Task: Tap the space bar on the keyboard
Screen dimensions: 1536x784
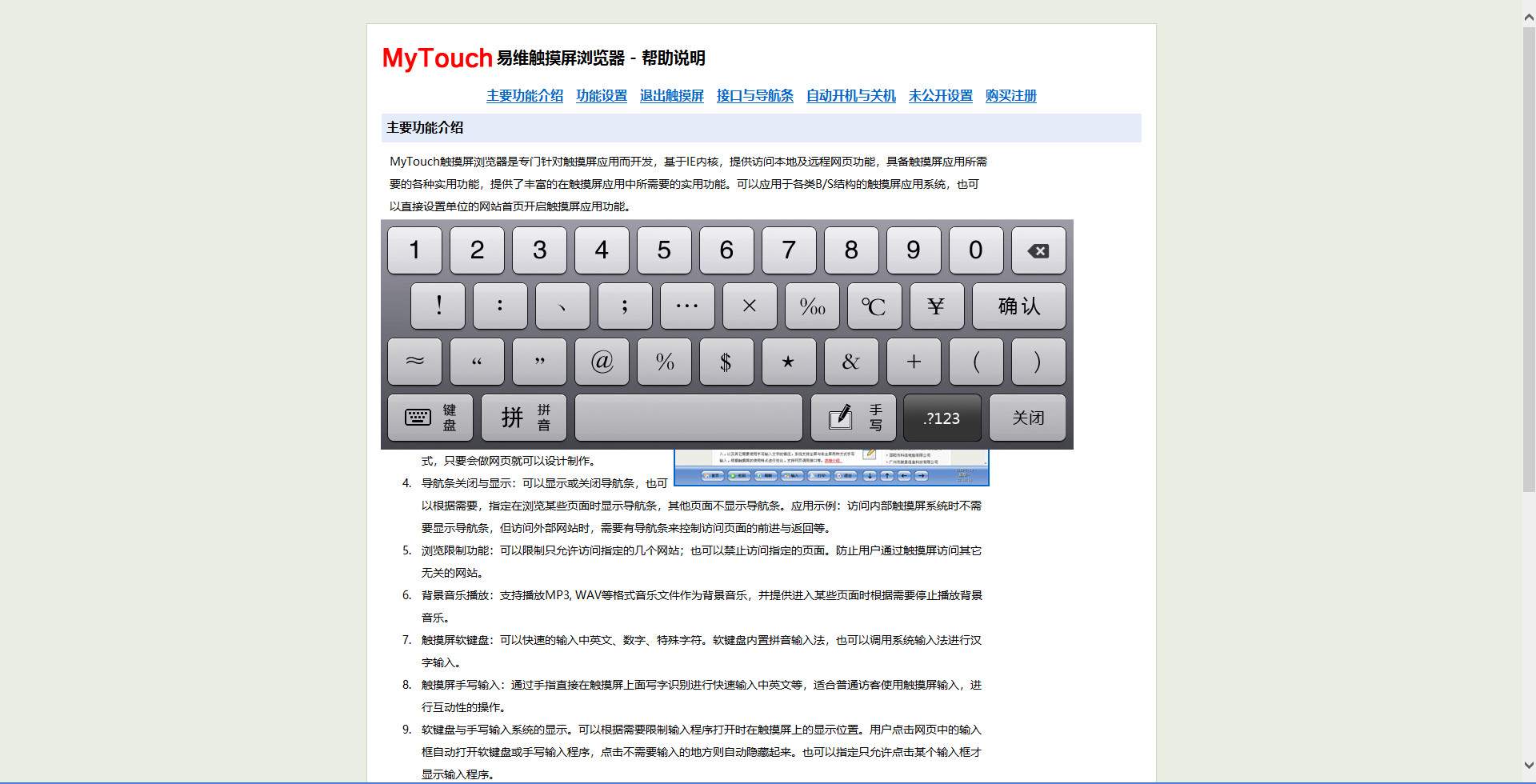Action: (x=689, y=418)
